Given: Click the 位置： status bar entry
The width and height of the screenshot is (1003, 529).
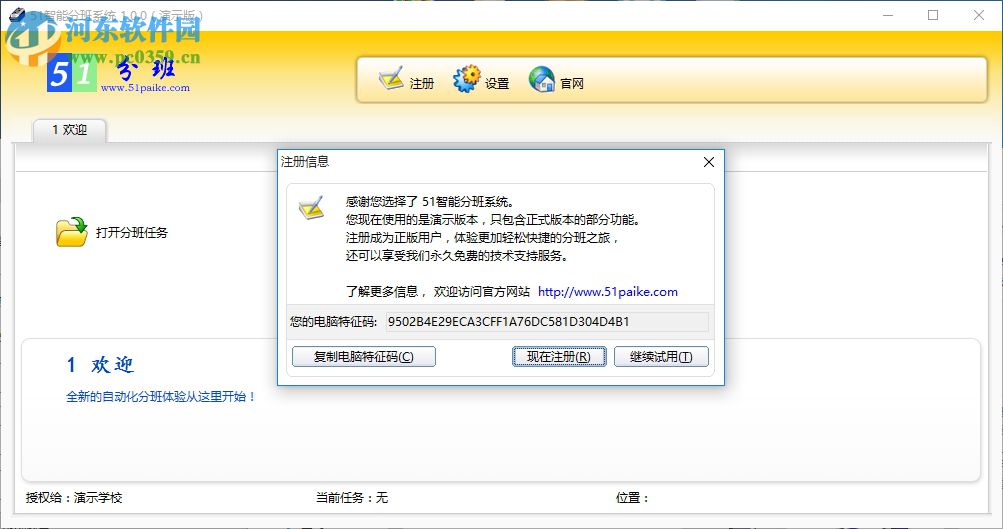Looking at the screenshot, I should click(633, 498).
